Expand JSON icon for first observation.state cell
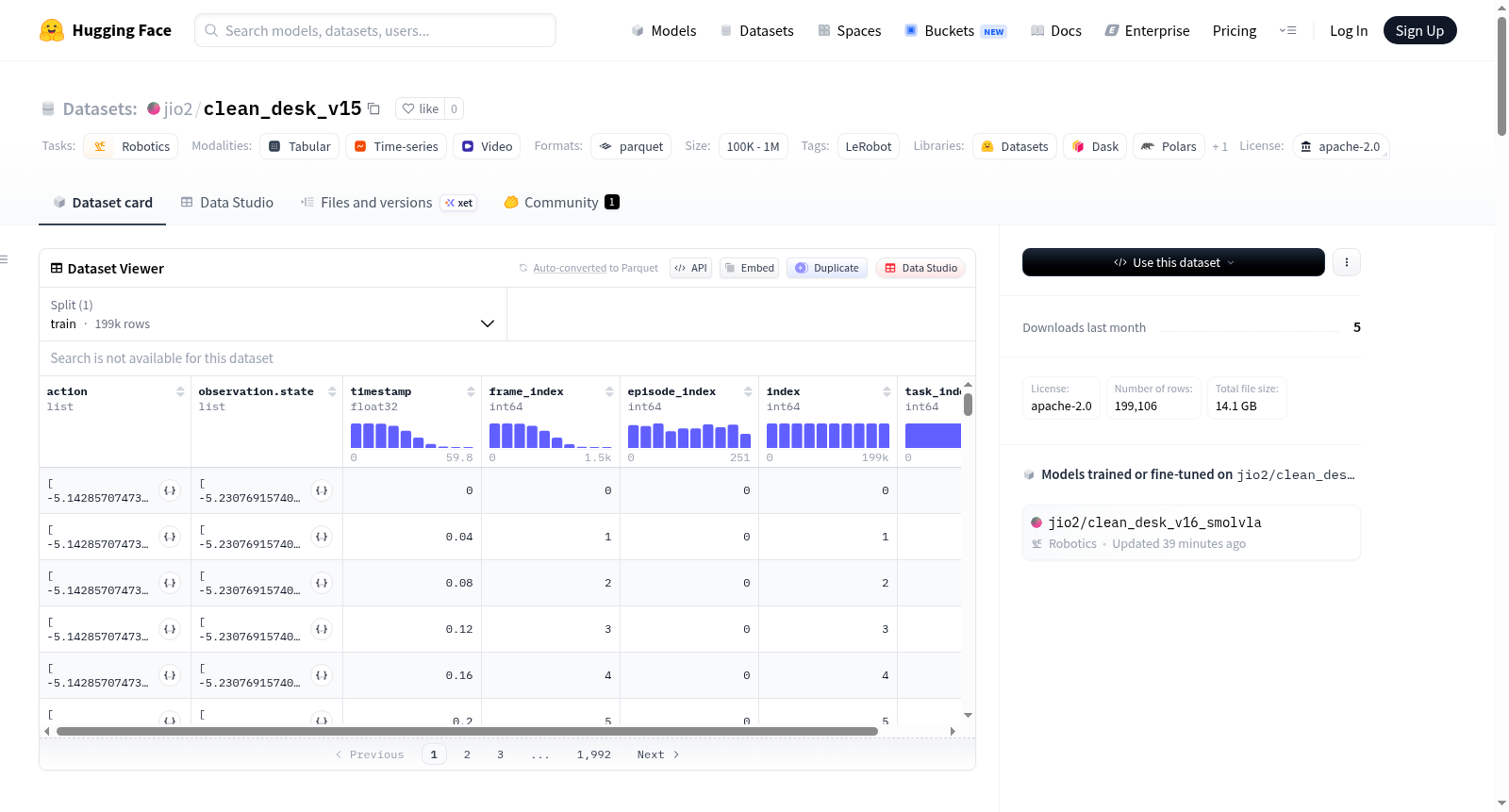Viewport: 1509px width, 812px height. click(x=322, y=490)
